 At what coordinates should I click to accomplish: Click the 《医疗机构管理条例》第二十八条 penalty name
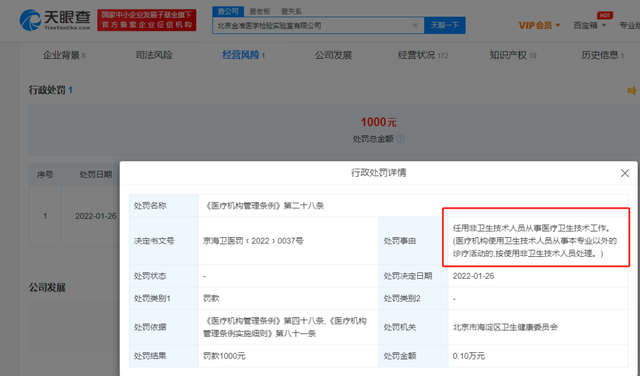pos(263,206)
